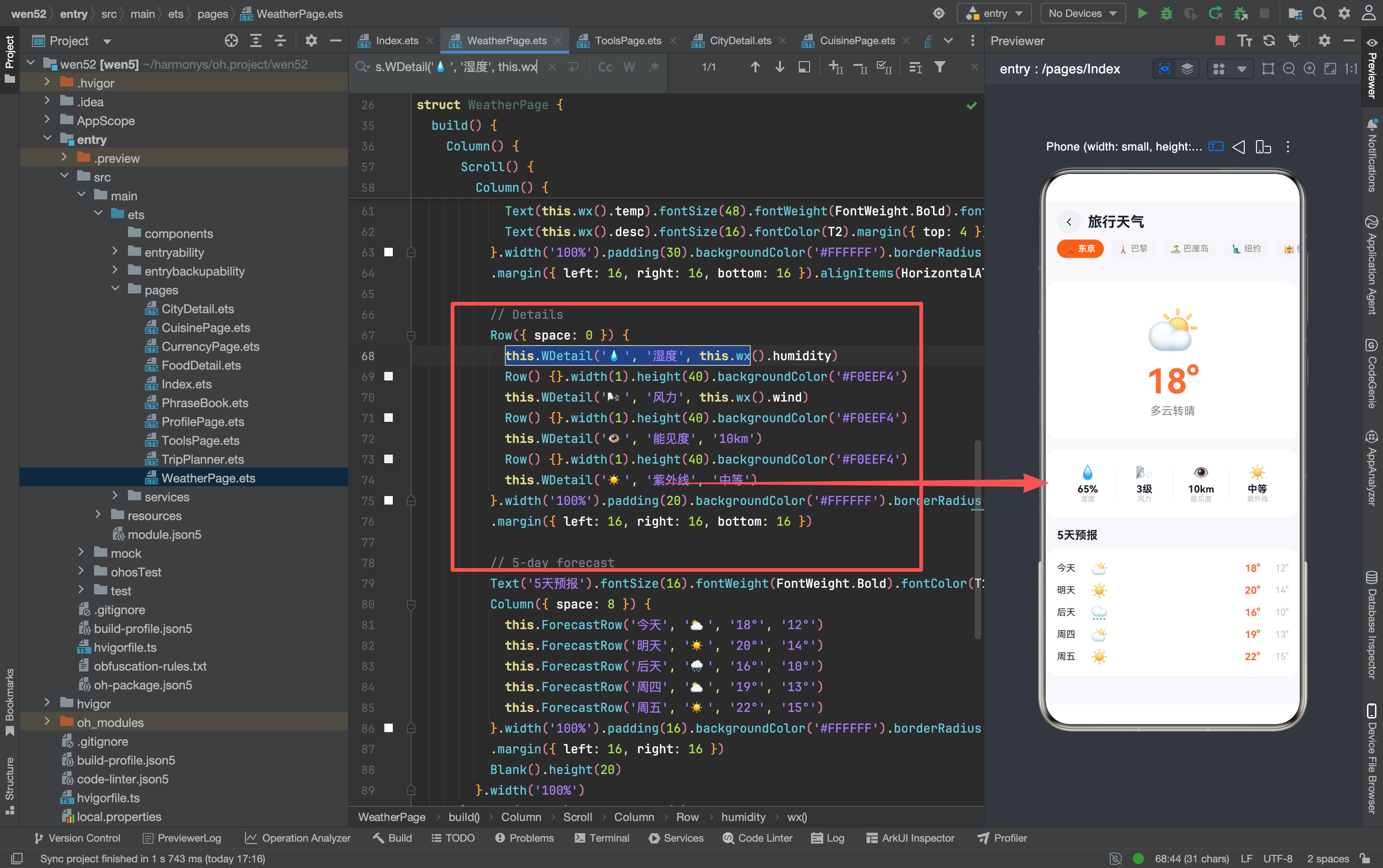Screen dimensions: 1383x868
Task: Click the white color swatch on line 63
Action: [389, 252]
